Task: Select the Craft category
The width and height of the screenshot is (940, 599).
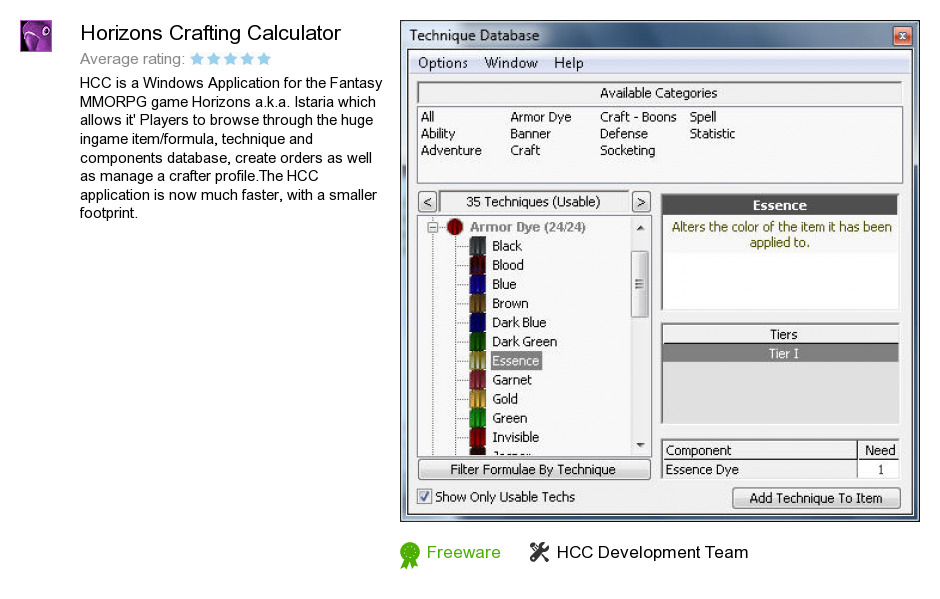Action: [525, 150]
